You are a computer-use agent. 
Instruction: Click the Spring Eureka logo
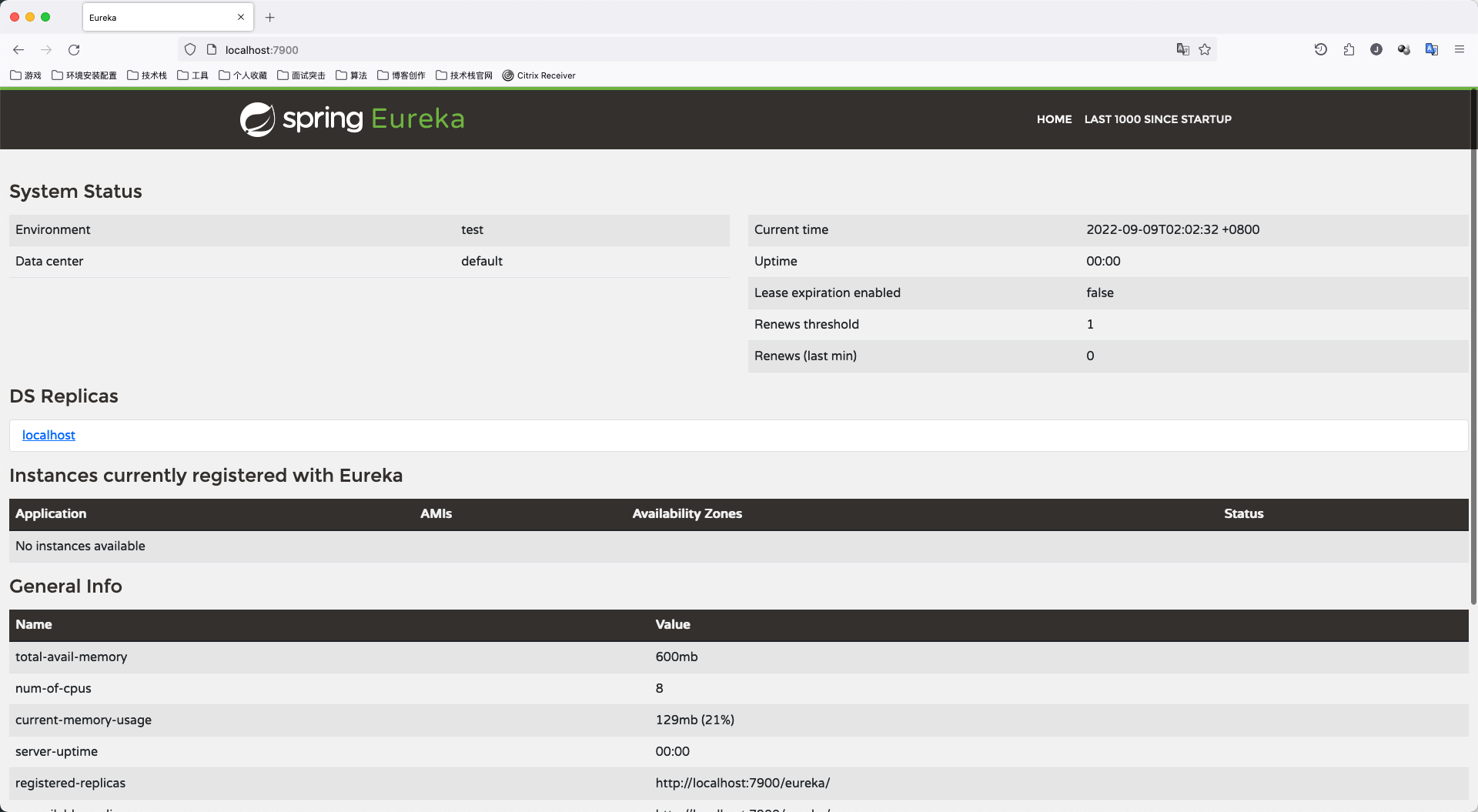pos(353,119)
